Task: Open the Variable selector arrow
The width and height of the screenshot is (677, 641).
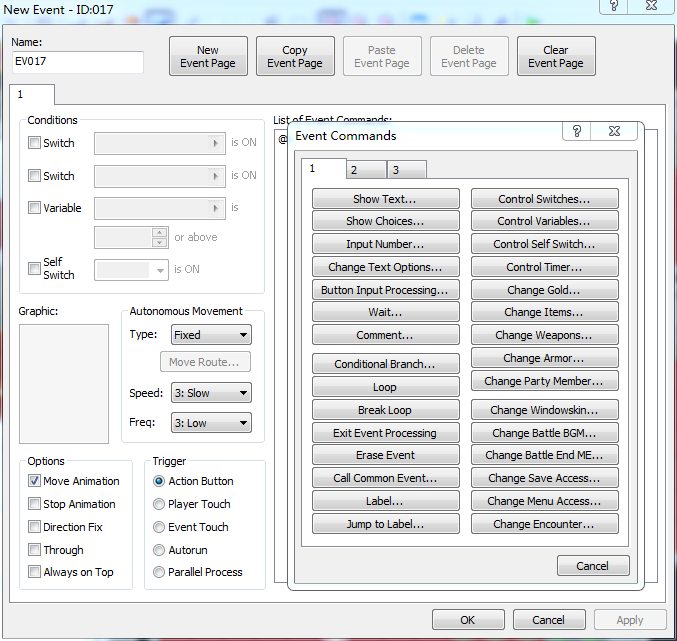Action: pos(215,208)
